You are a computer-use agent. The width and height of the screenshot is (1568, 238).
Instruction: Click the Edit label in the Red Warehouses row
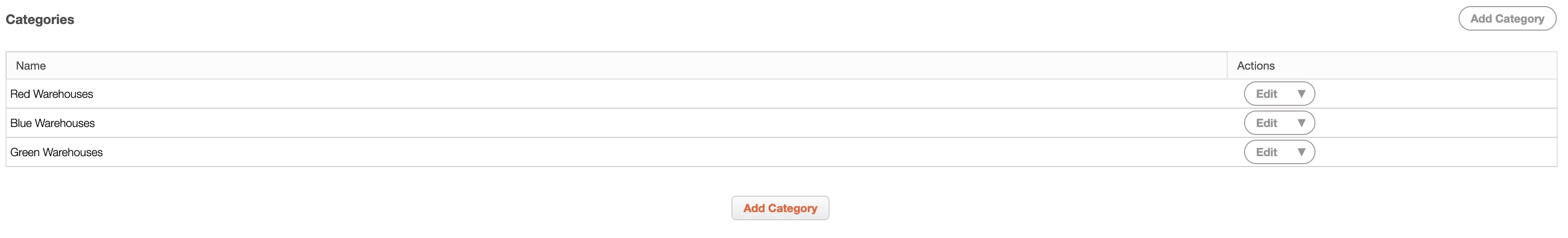pyautogui.click(x=1266, y=94)
